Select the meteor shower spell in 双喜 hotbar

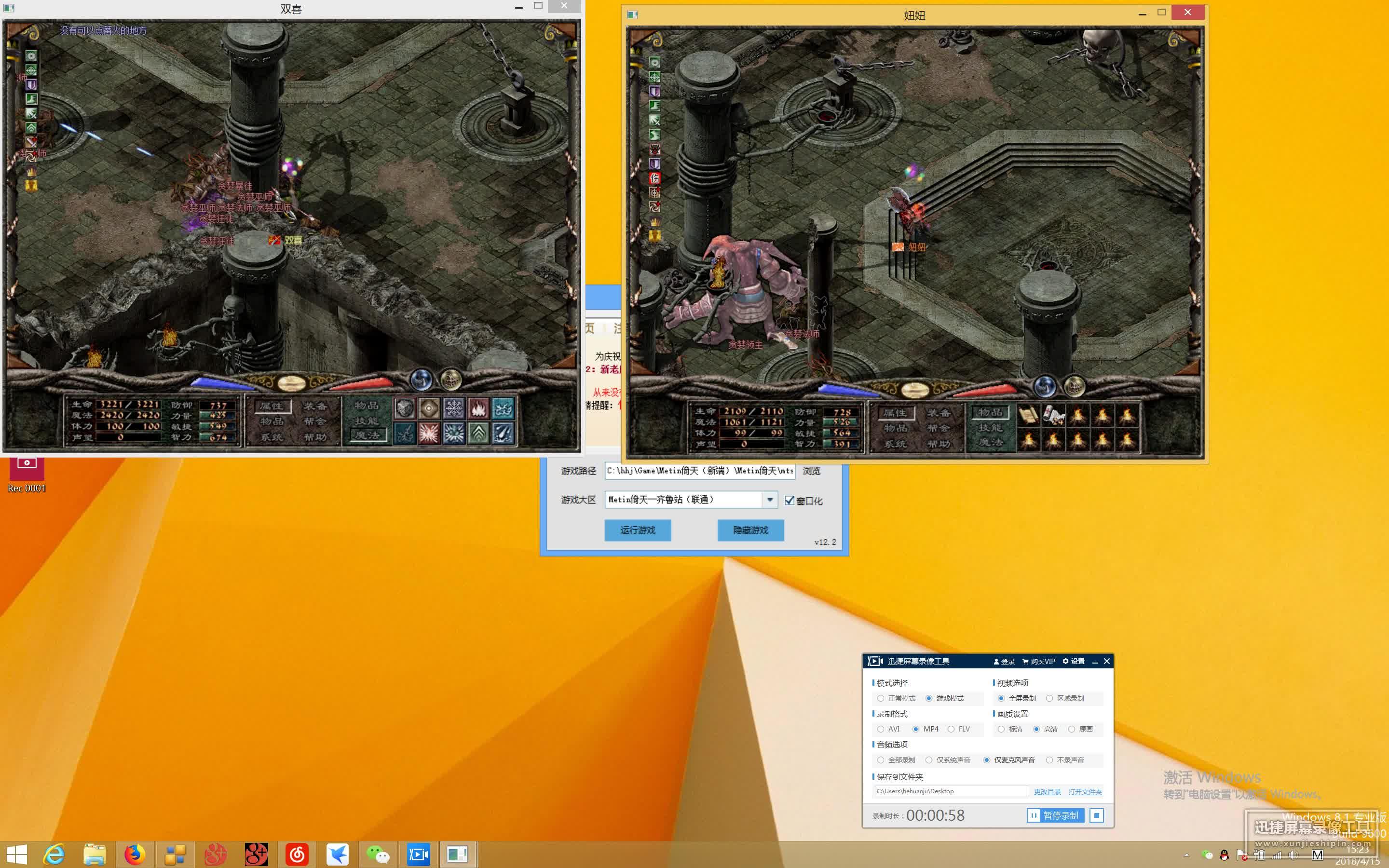(504, 433)
